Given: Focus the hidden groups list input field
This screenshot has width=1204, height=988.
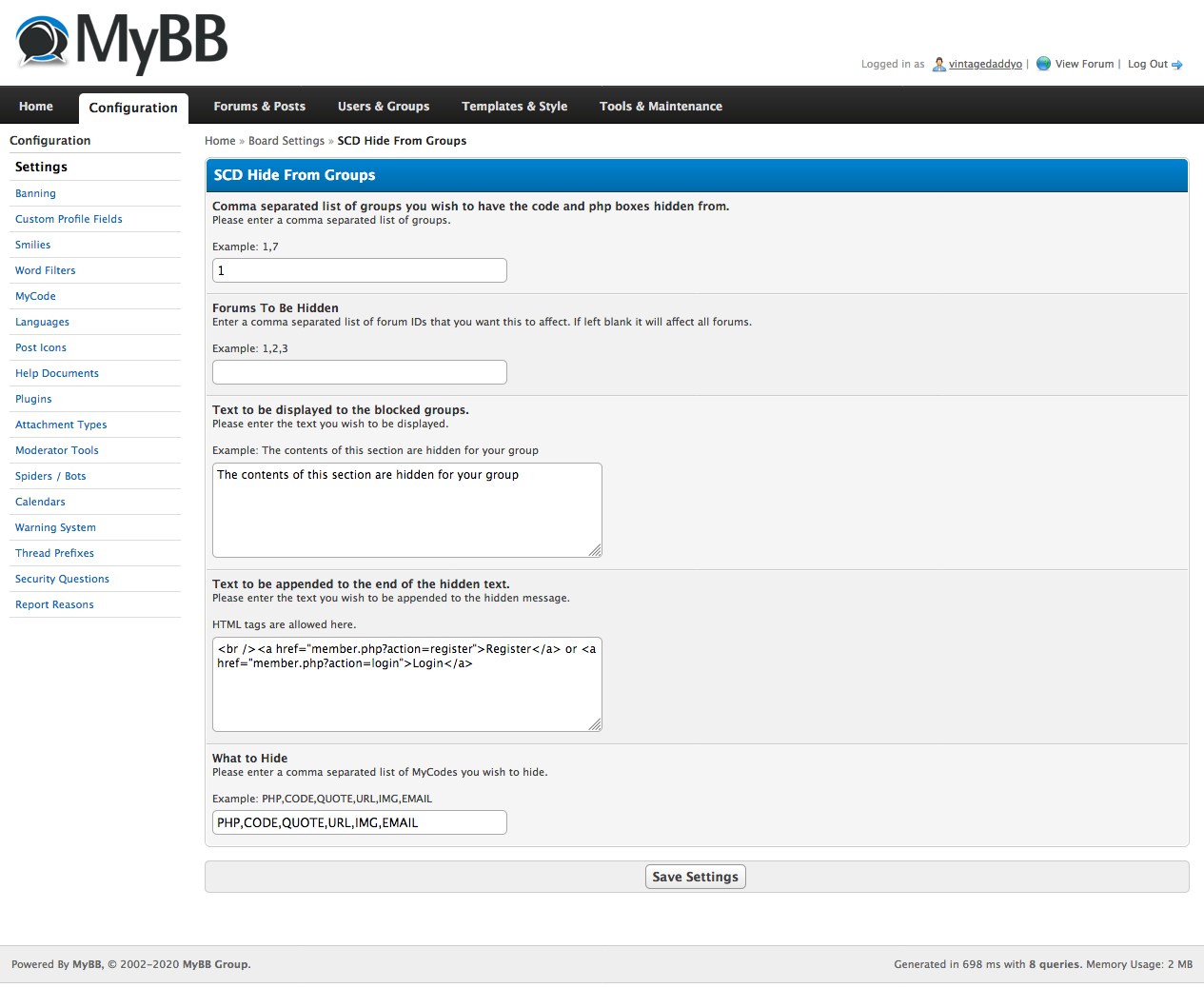Looking at the screenshot, I should 360,270.
